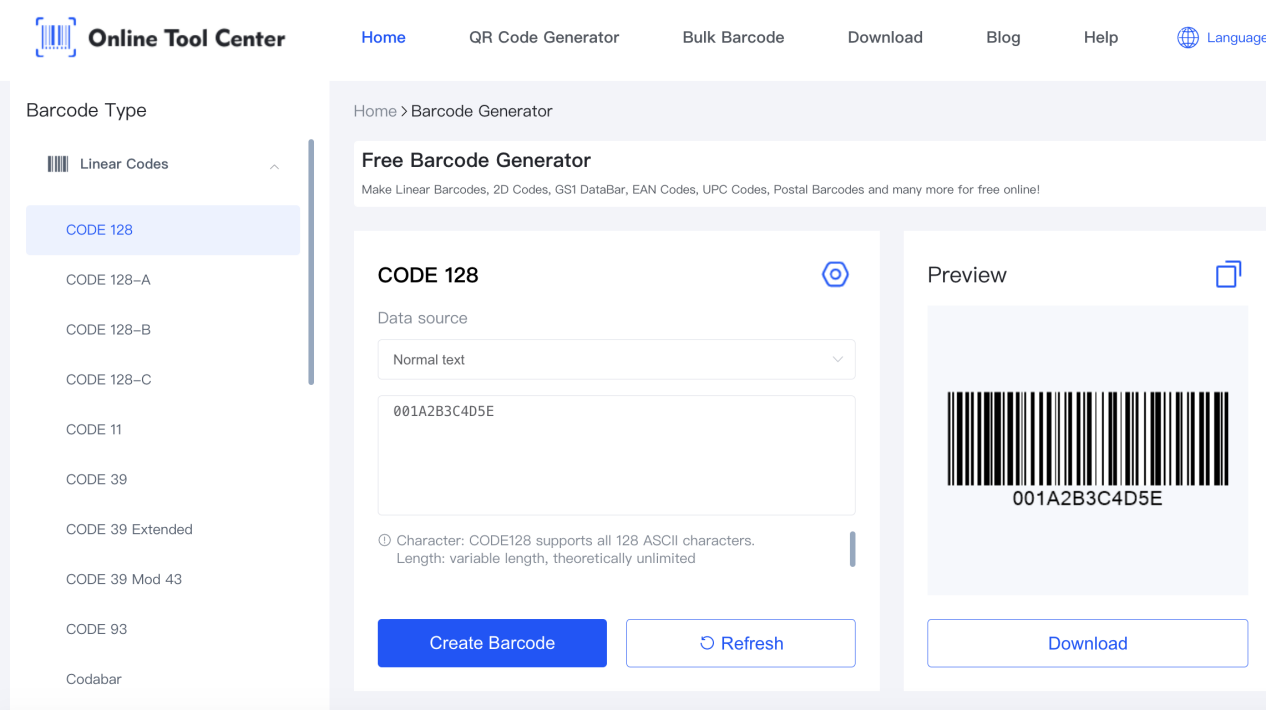Open the Normal text data source dropdown
The height and width of the screenshot is (710, 1266).
[x=616, y=359]
